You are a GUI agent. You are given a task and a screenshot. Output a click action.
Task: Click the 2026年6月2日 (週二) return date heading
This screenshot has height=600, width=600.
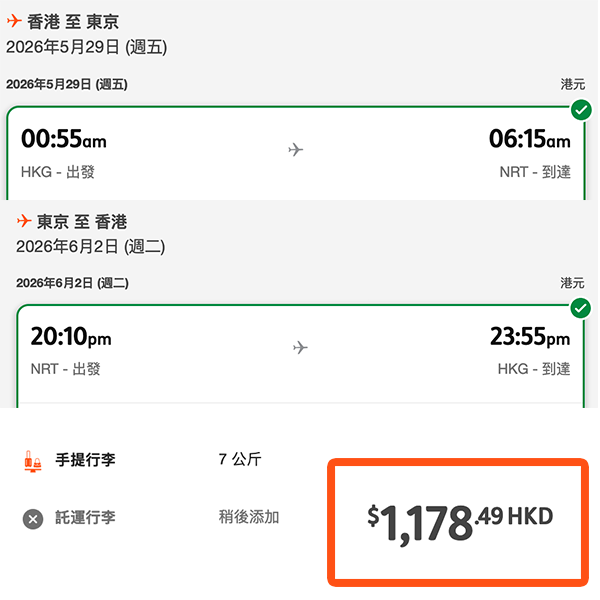pyautogui.click(x=90, y=245)
